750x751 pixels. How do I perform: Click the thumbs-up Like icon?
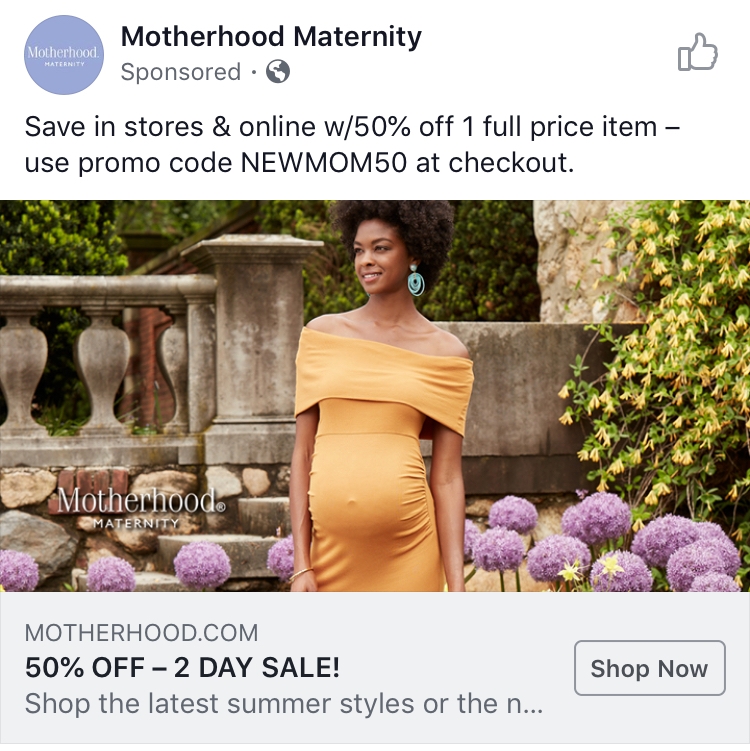(x=697, y=52)
